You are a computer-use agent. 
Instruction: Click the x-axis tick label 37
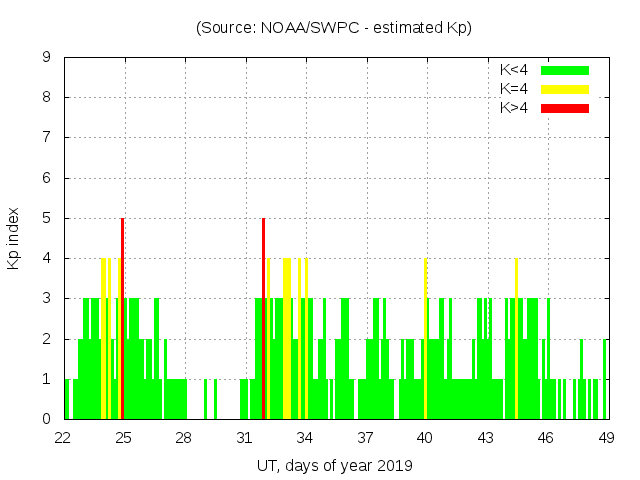click(x=365, y=437)
